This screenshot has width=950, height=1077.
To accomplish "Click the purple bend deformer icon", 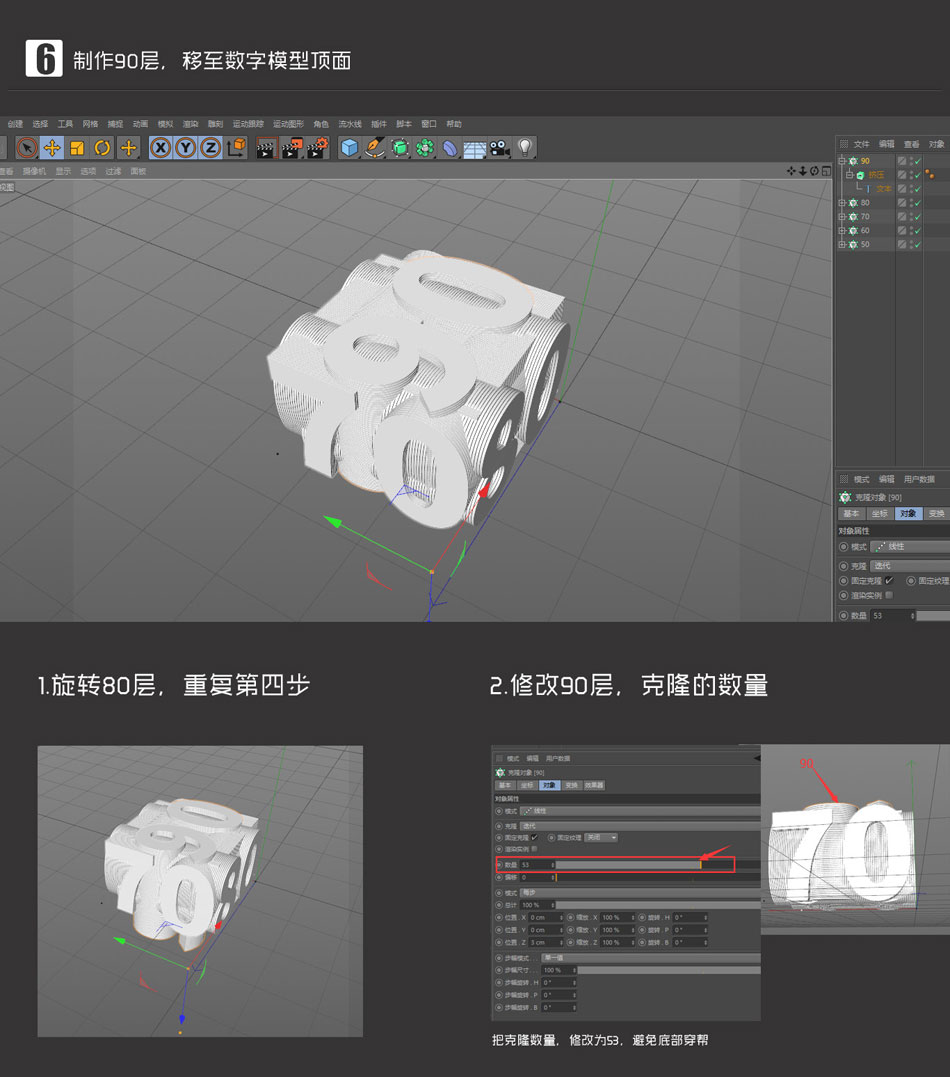I will [x=450, y=148].
